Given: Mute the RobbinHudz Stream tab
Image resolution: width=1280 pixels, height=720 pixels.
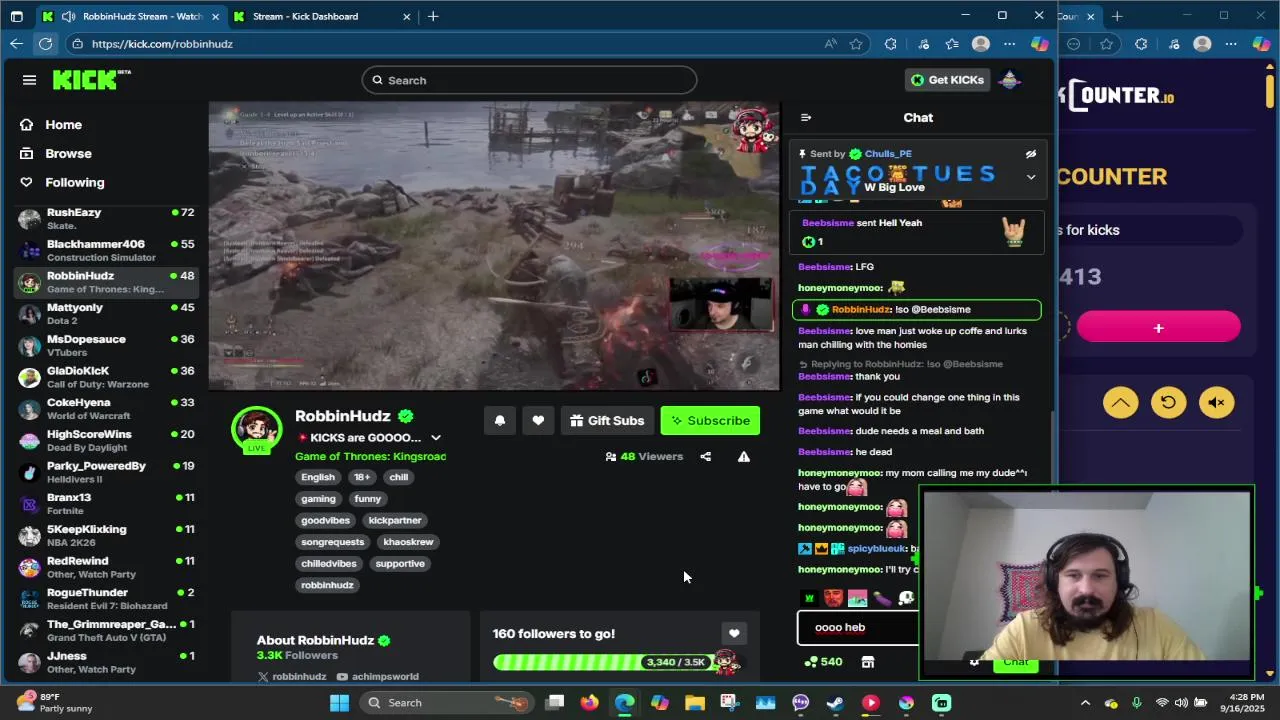Looking at the screenshot, I should [x=68, y=16].
